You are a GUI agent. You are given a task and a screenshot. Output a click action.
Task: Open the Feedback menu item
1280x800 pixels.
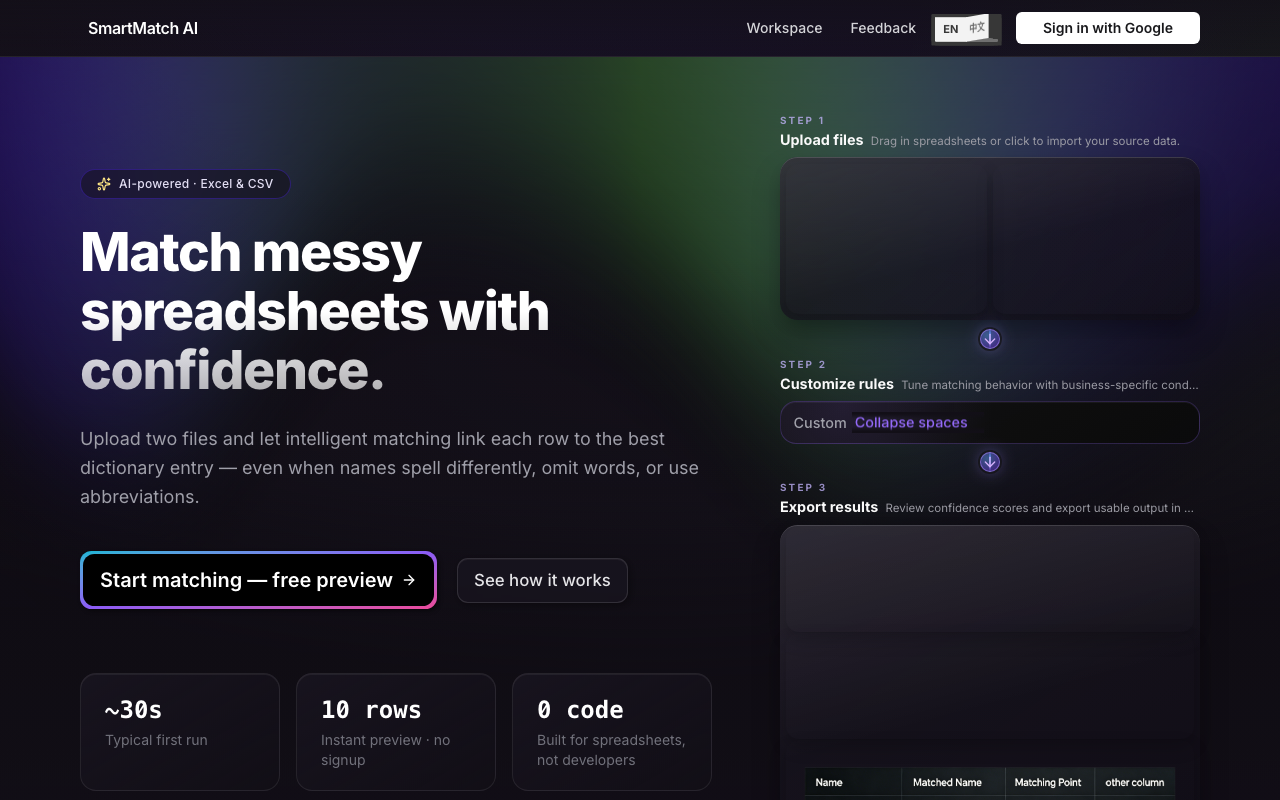point(883,28)
